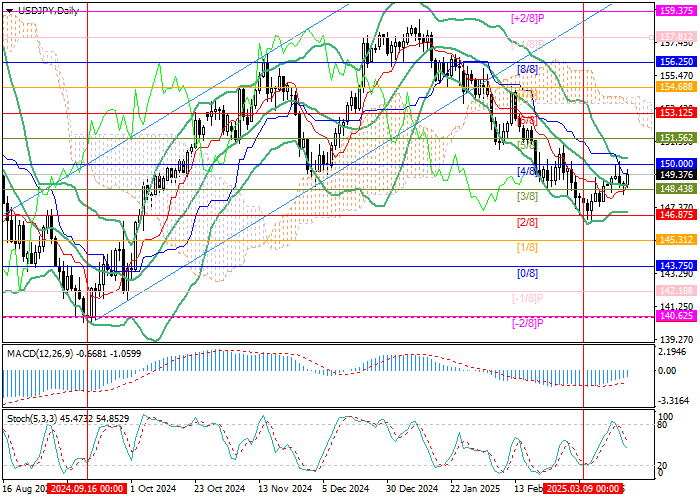Click the 150.000 blue price tag

(x=675, y=163)
